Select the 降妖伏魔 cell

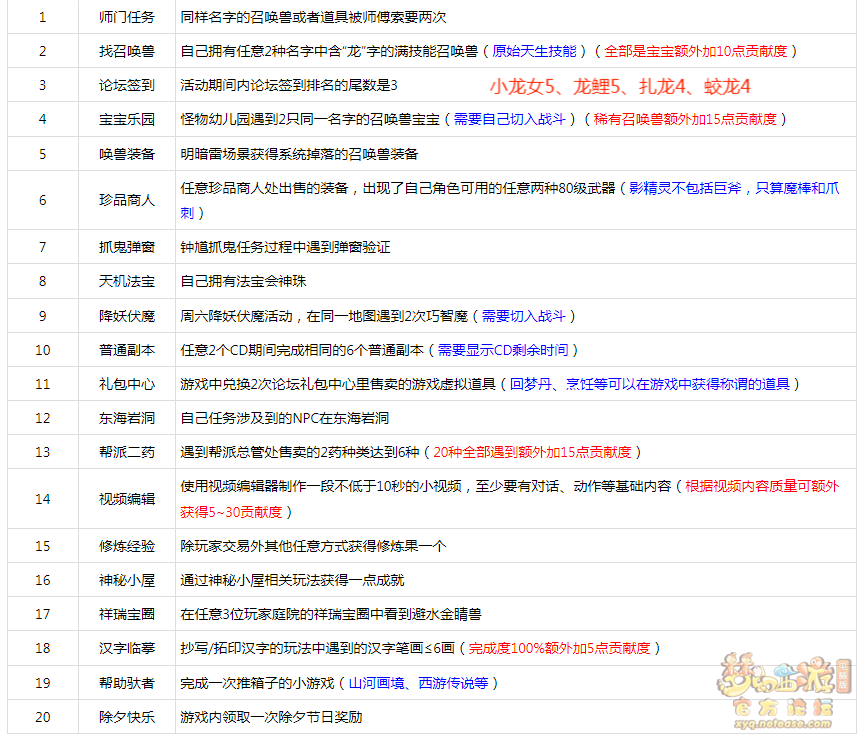pyautogui.click(x=127, y=316)
